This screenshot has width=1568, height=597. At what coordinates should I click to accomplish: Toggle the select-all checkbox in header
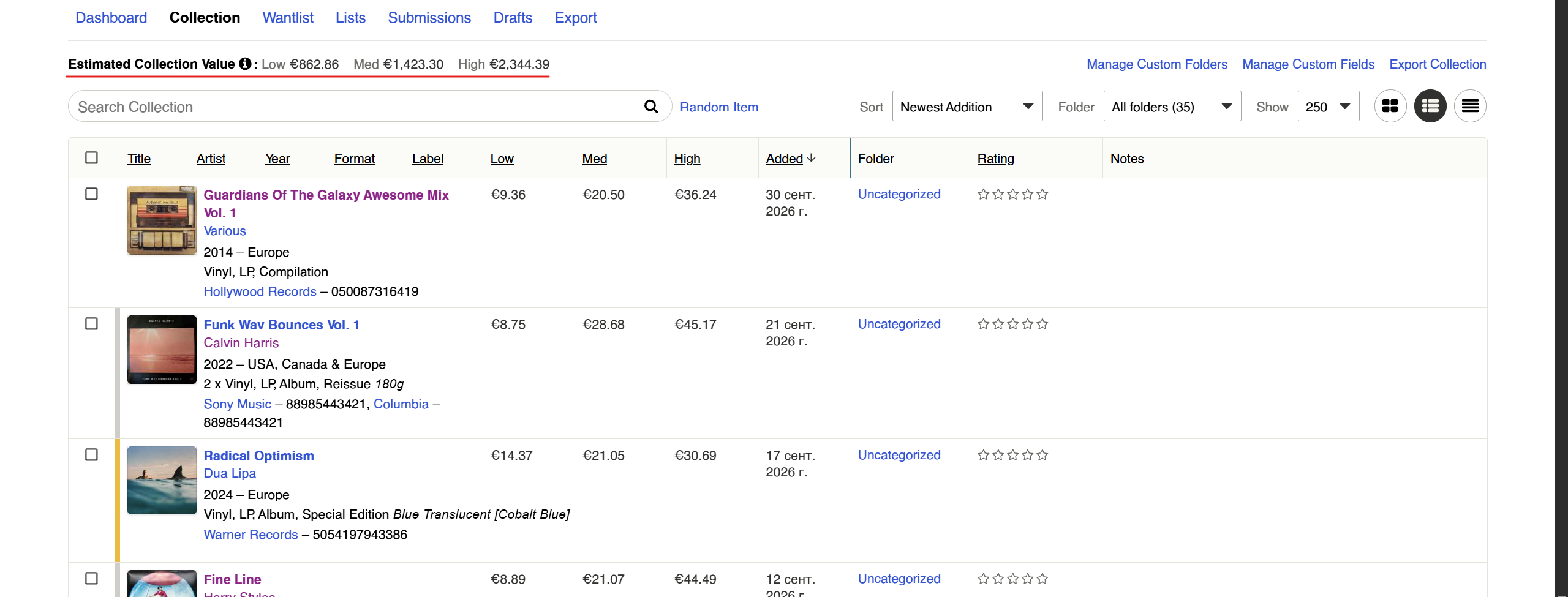click(x=91, y=157)
